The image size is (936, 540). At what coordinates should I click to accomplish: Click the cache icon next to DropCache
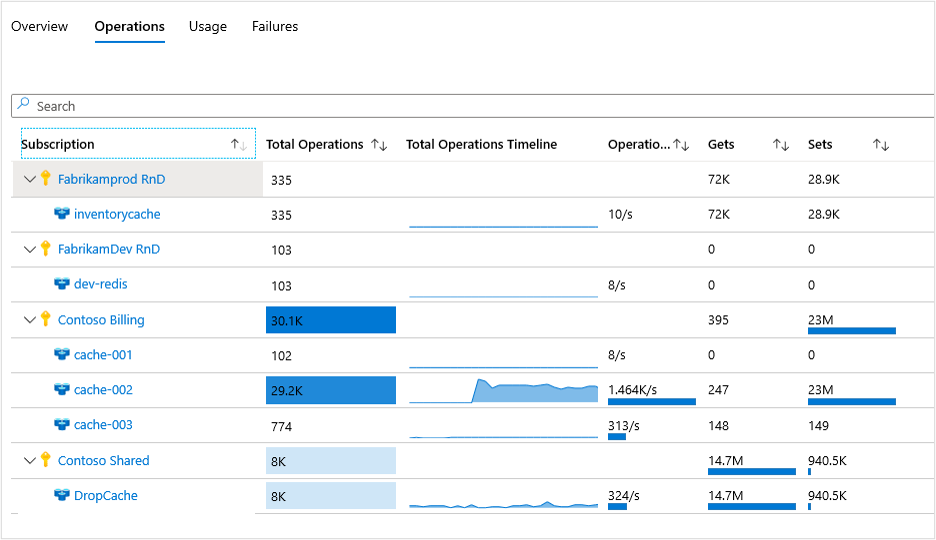coord(62,496)
